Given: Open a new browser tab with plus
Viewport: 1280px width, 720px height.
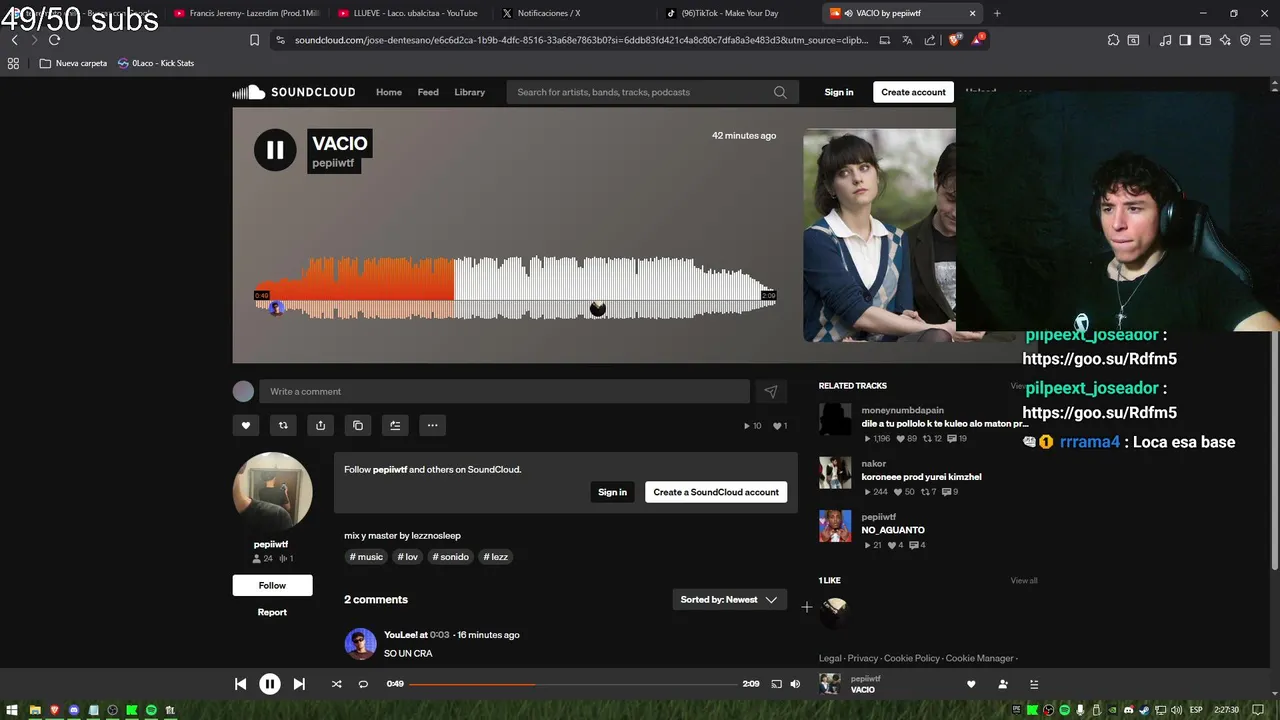Looking at the screenshot, I should point(997,13).
